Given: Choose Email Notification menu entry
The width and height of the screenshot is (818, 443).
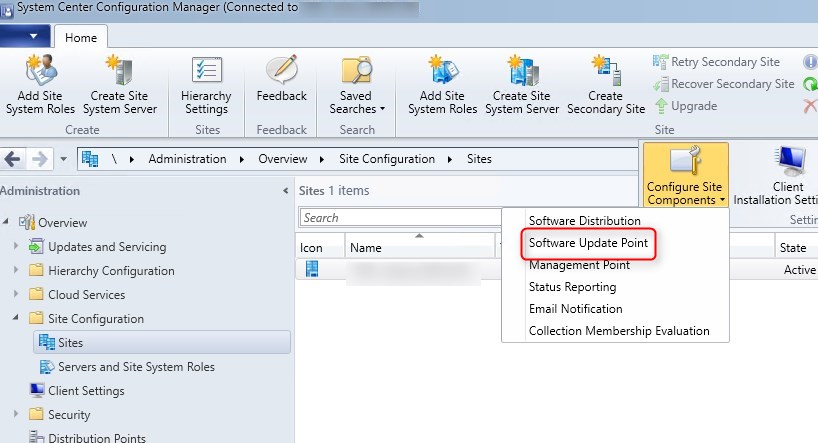Looking at the screenshot, I should [575, 309].
